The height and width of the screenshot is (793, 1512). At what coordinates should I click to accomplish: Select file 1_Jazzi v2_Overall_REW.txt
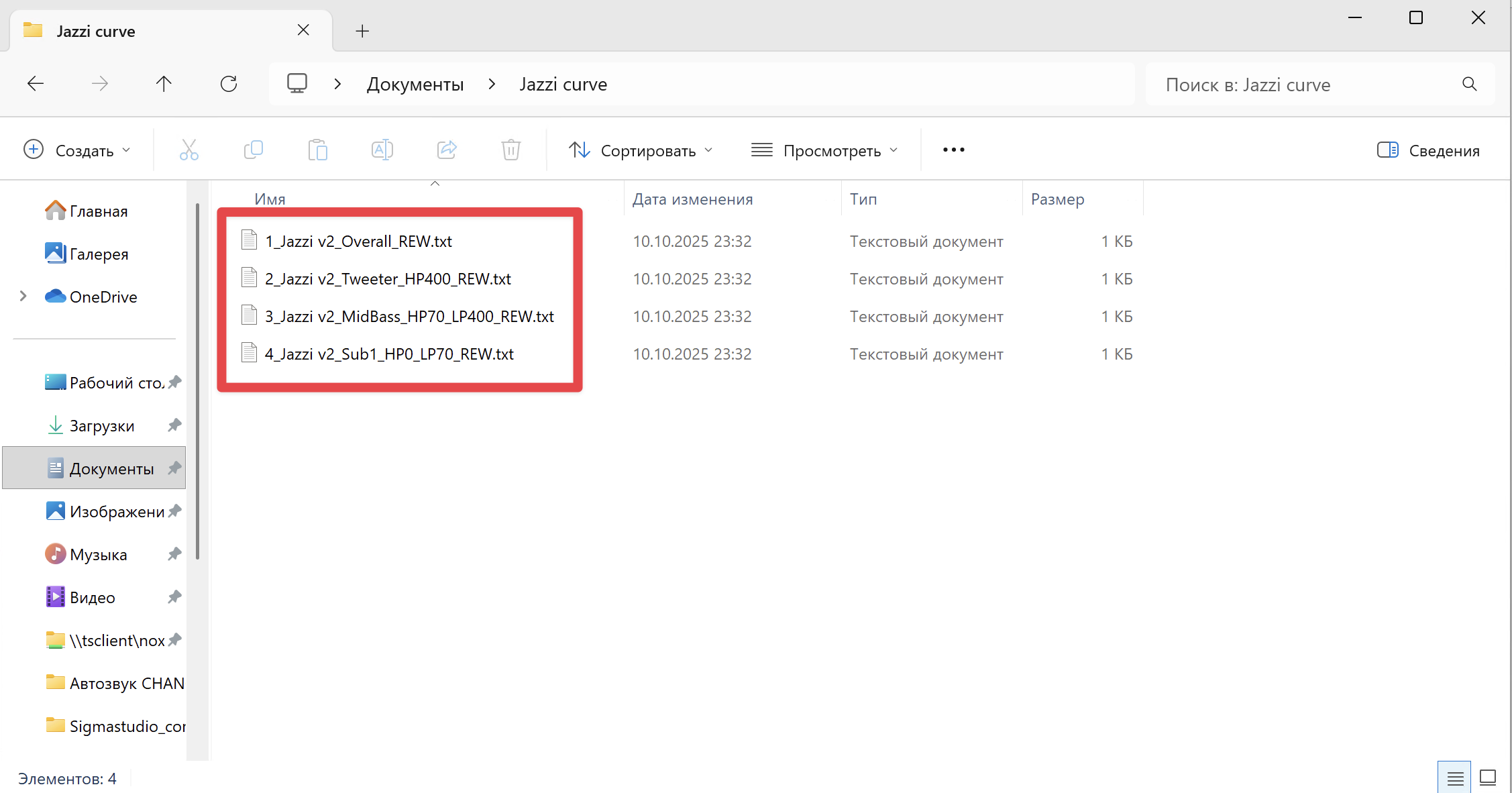[358, 242]
